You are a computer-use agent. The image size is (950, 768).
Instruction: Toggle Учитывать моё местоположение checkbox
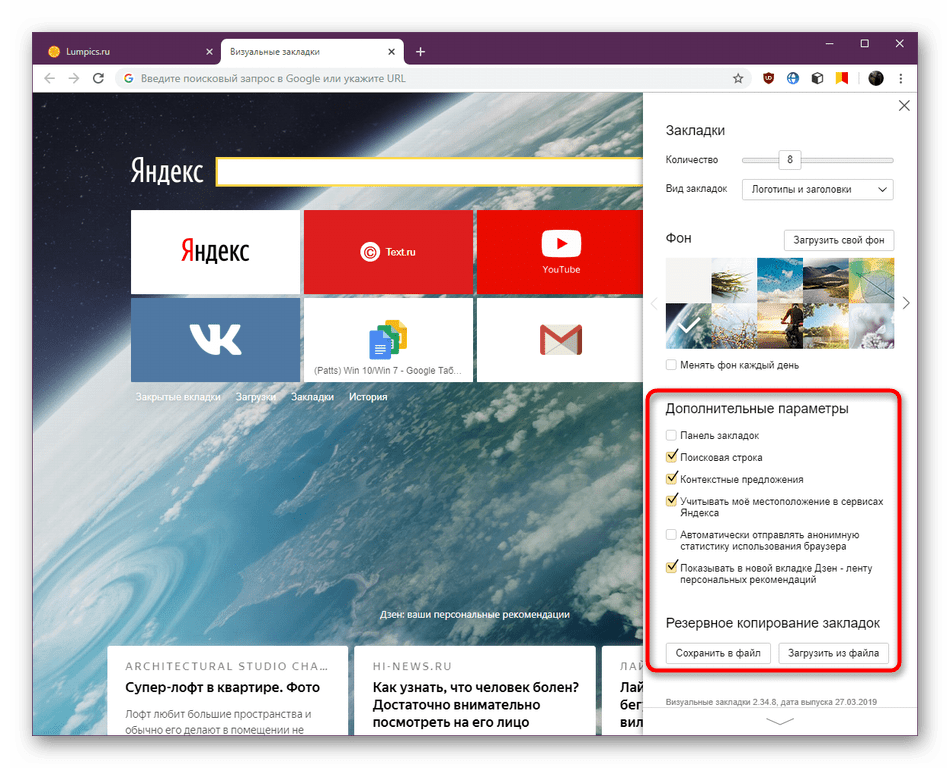click(x=671, y=501)
